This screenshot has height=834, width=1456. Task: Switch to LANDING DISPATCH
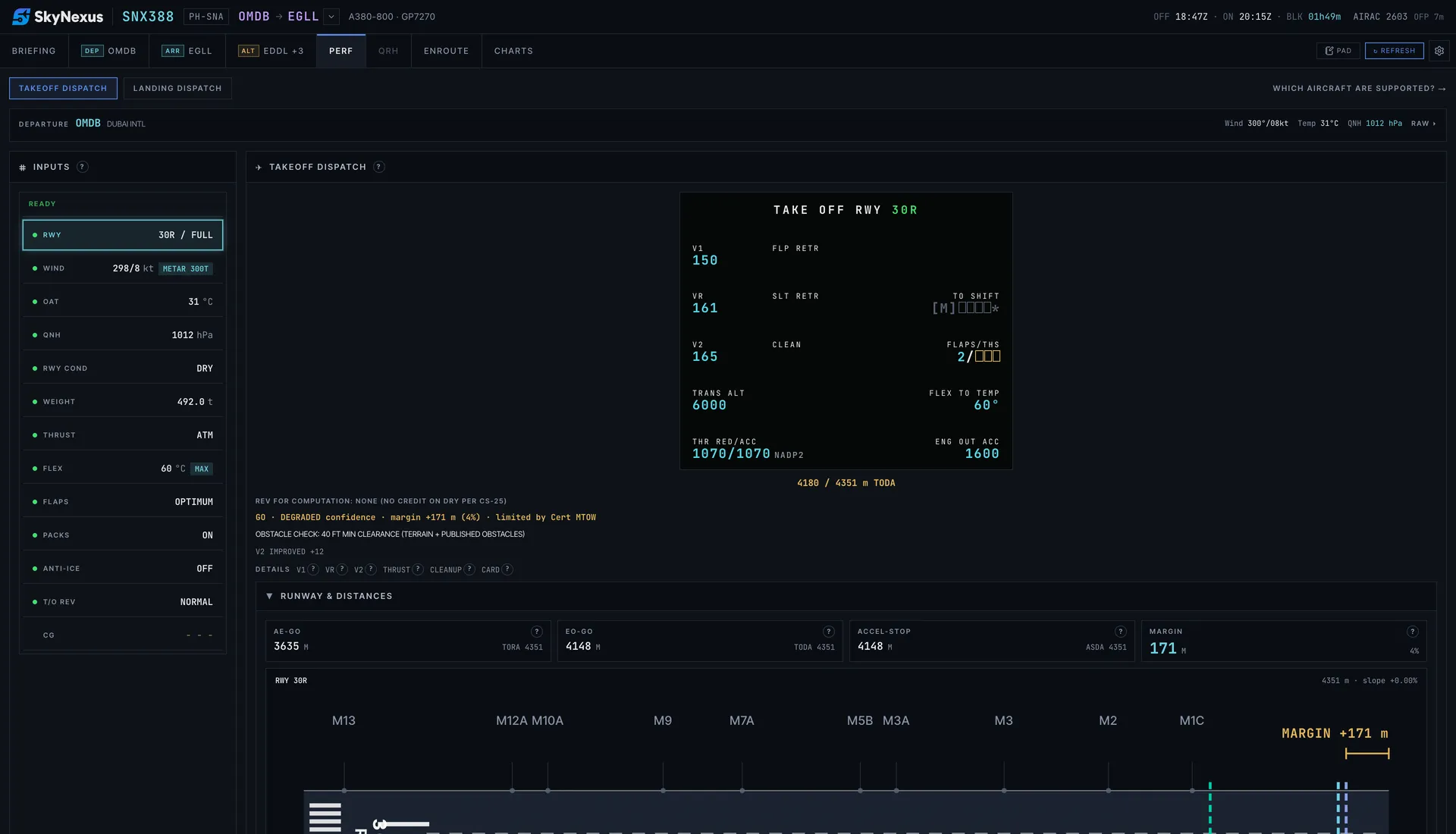click(x=177, y=89)
